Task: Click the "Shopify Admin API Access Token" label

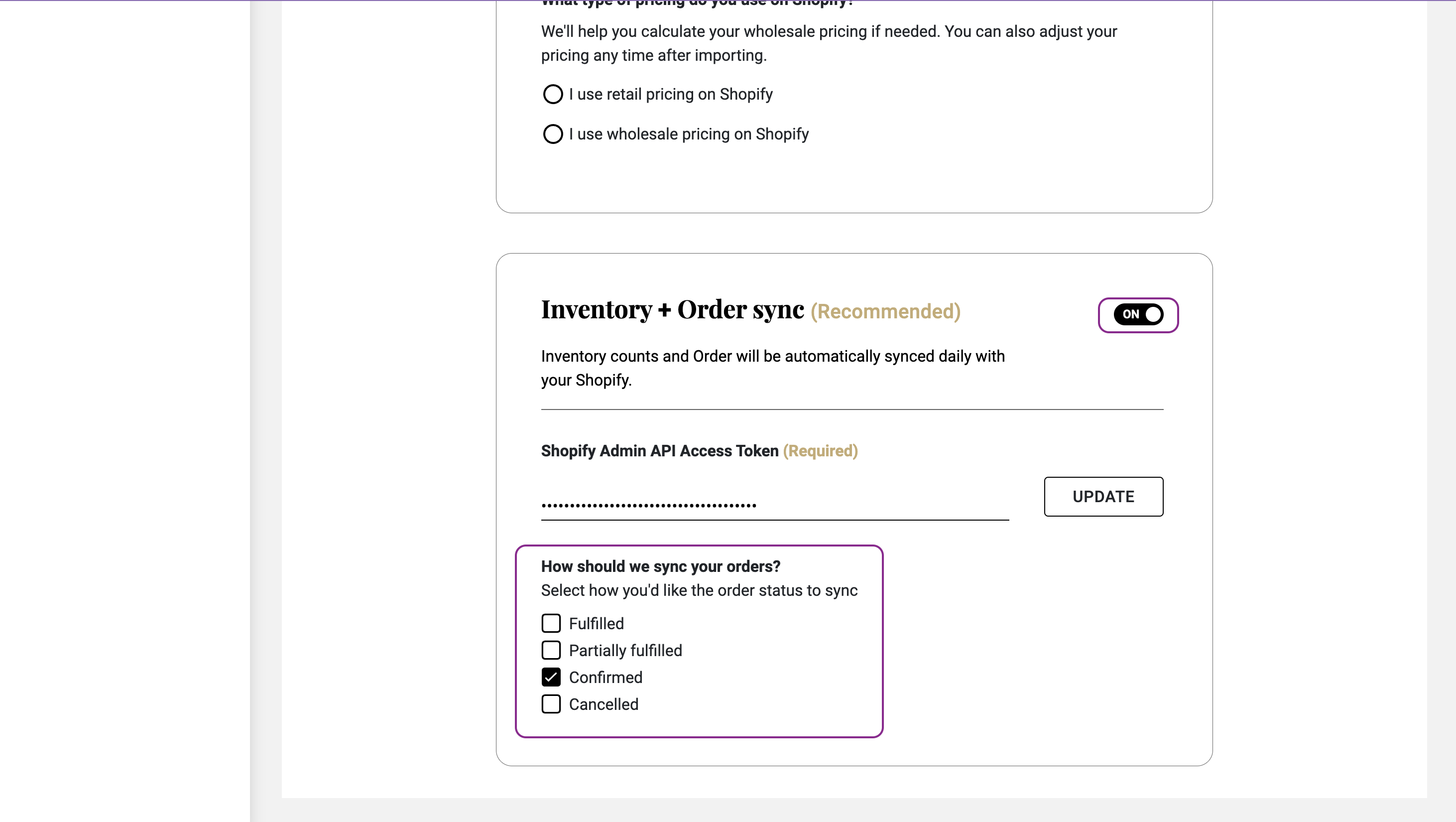Action: tap(660, 450)
